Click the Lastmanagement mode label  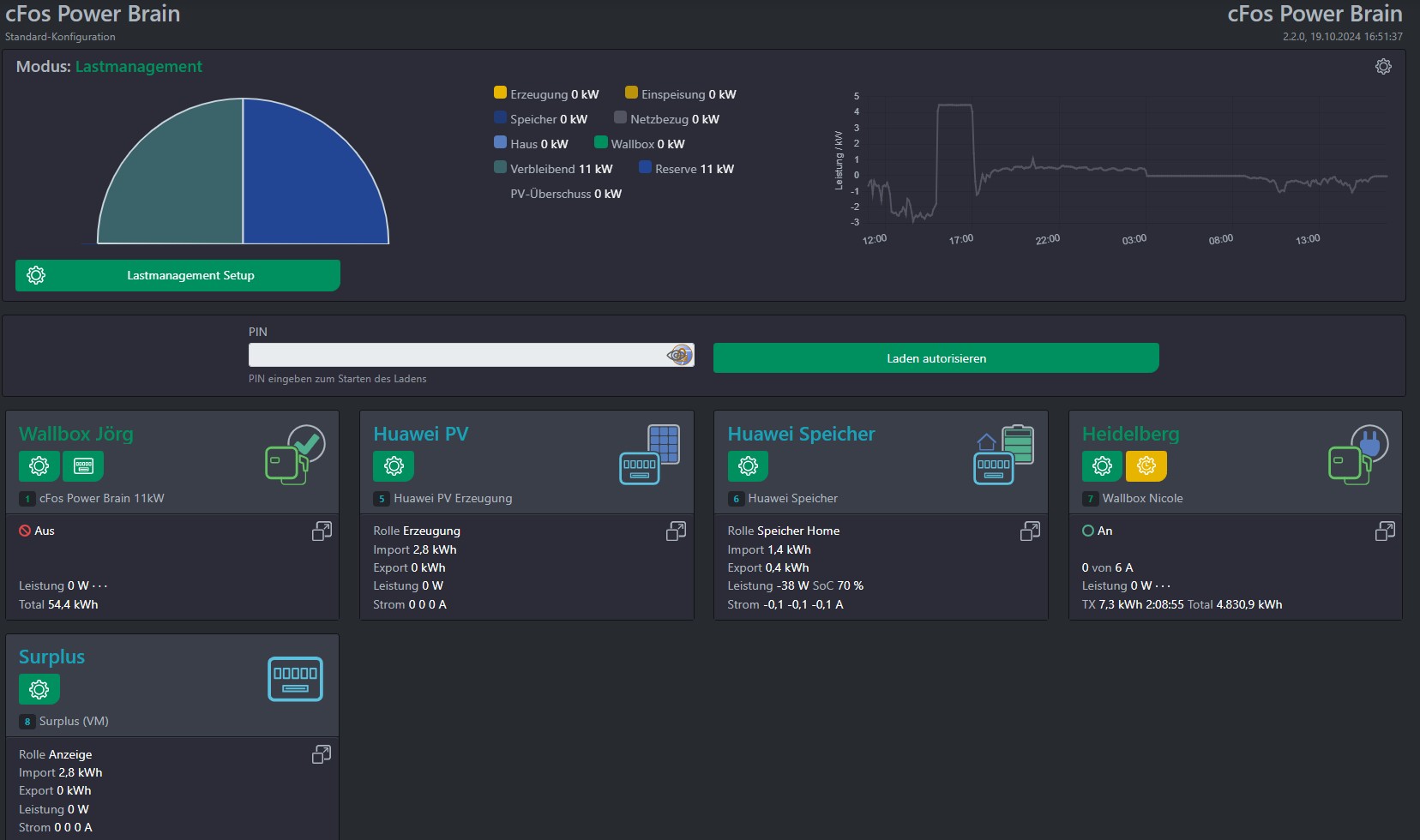point(138,66)
